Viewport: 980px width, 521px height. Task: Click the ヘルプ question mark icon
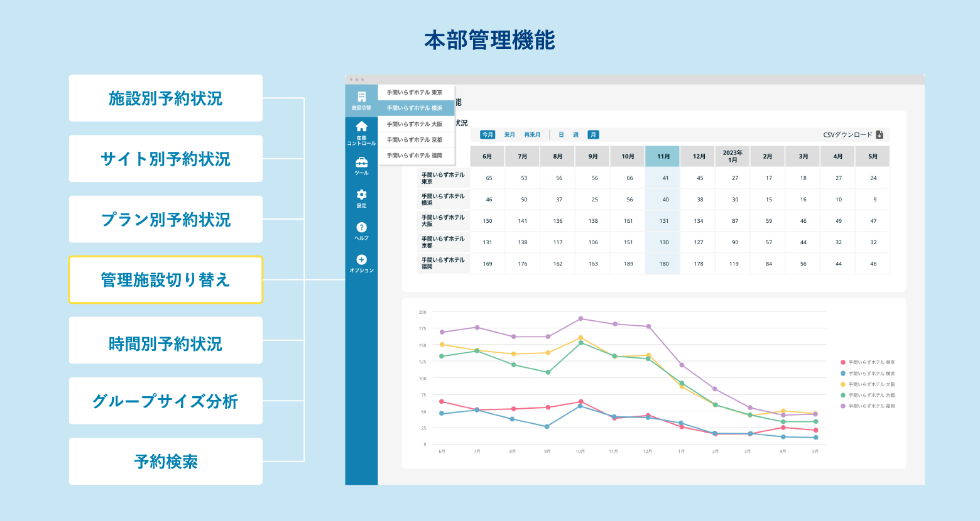[x=361, y=228]
